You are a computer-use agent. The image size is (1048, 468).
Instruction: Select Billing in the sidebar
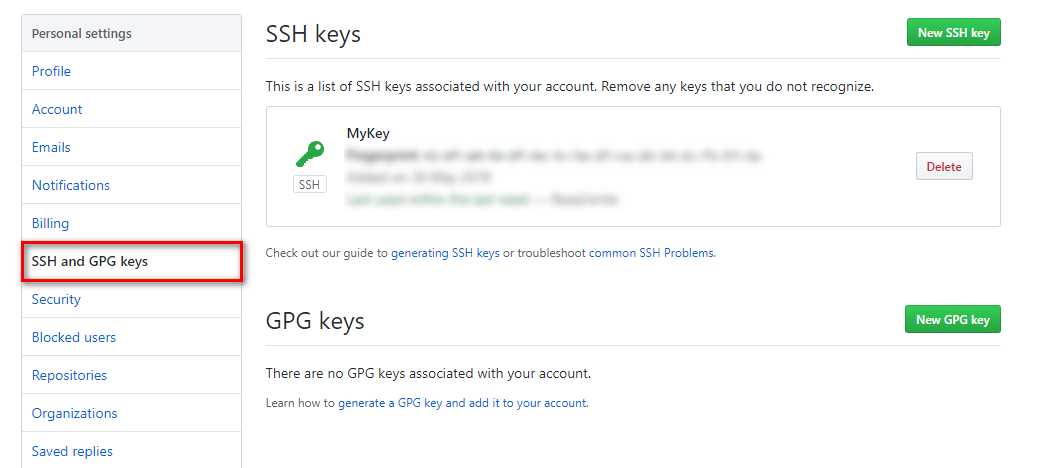(50, 223)
